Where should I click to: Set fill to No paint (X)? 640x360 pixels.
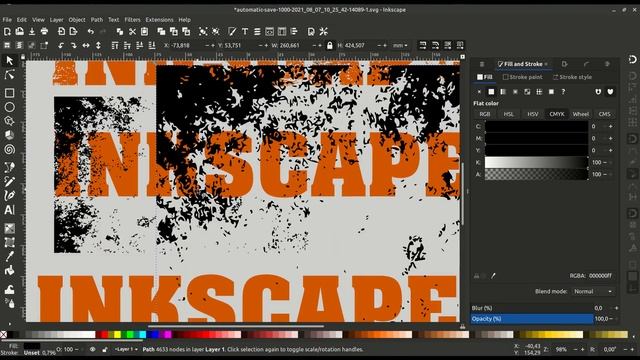479,92
